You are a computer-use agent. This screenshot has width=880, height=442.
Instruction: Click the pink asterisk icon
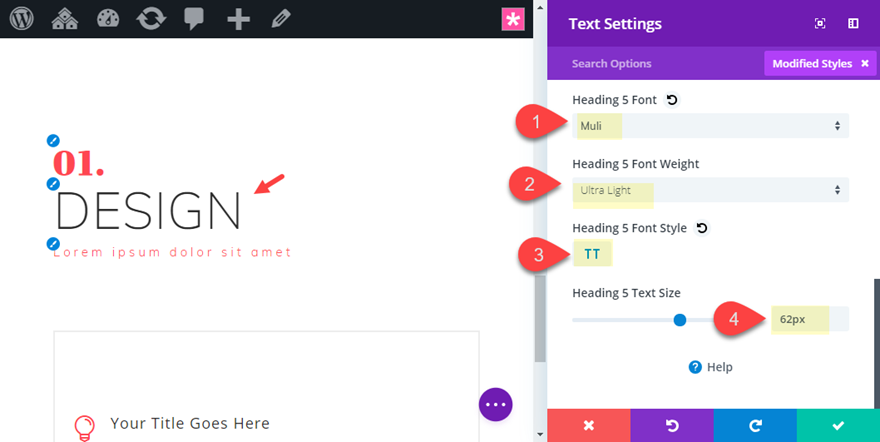tap(512, 19)
